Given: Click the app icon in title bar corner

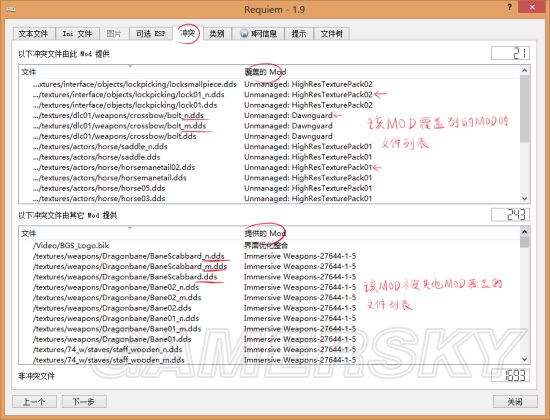Looking at the screenshot, I should click(11, 9).
